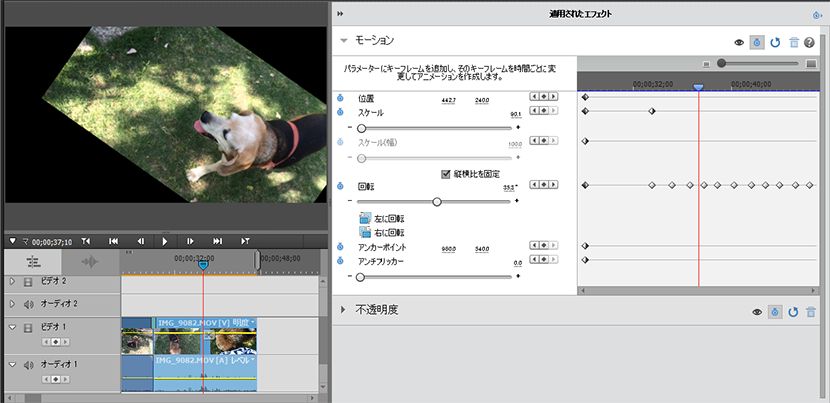Toggle animation stopwatch for アンカーポイント

click(x=340, y=247)
